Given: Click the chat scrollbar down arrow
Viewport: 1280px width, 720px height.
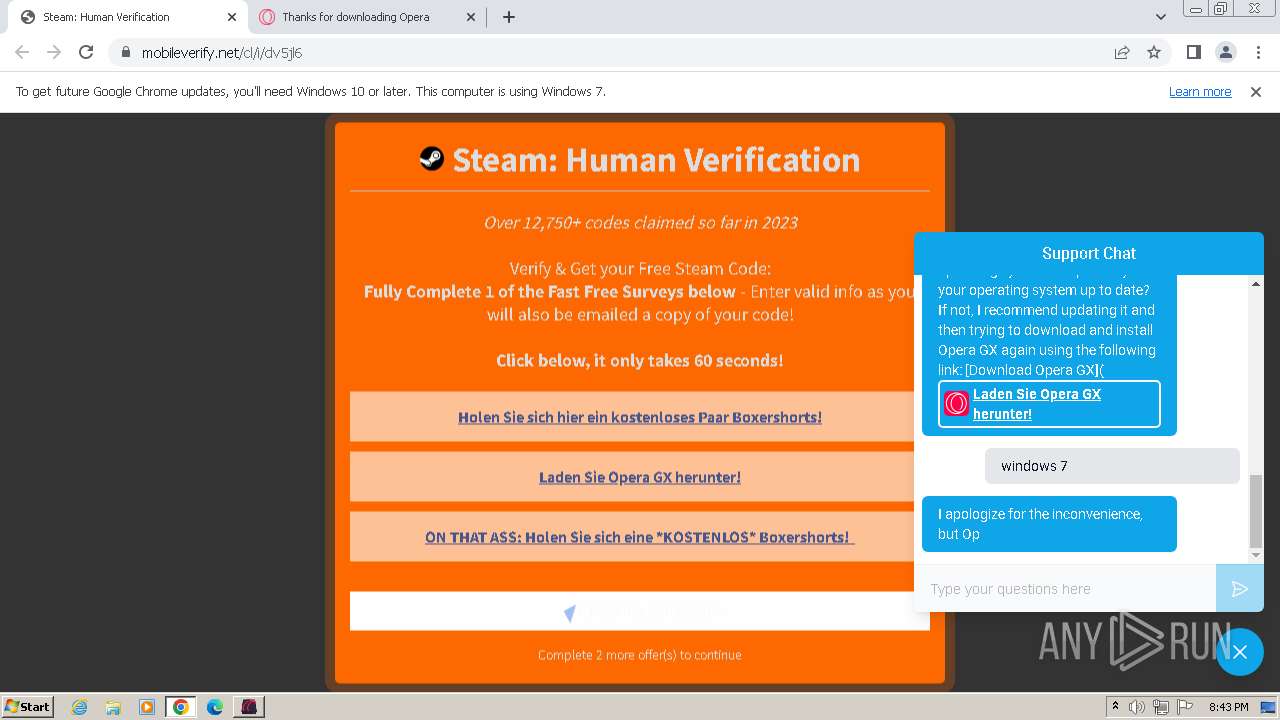Looking at the screenshot, I should click(x=1256, y=555).
